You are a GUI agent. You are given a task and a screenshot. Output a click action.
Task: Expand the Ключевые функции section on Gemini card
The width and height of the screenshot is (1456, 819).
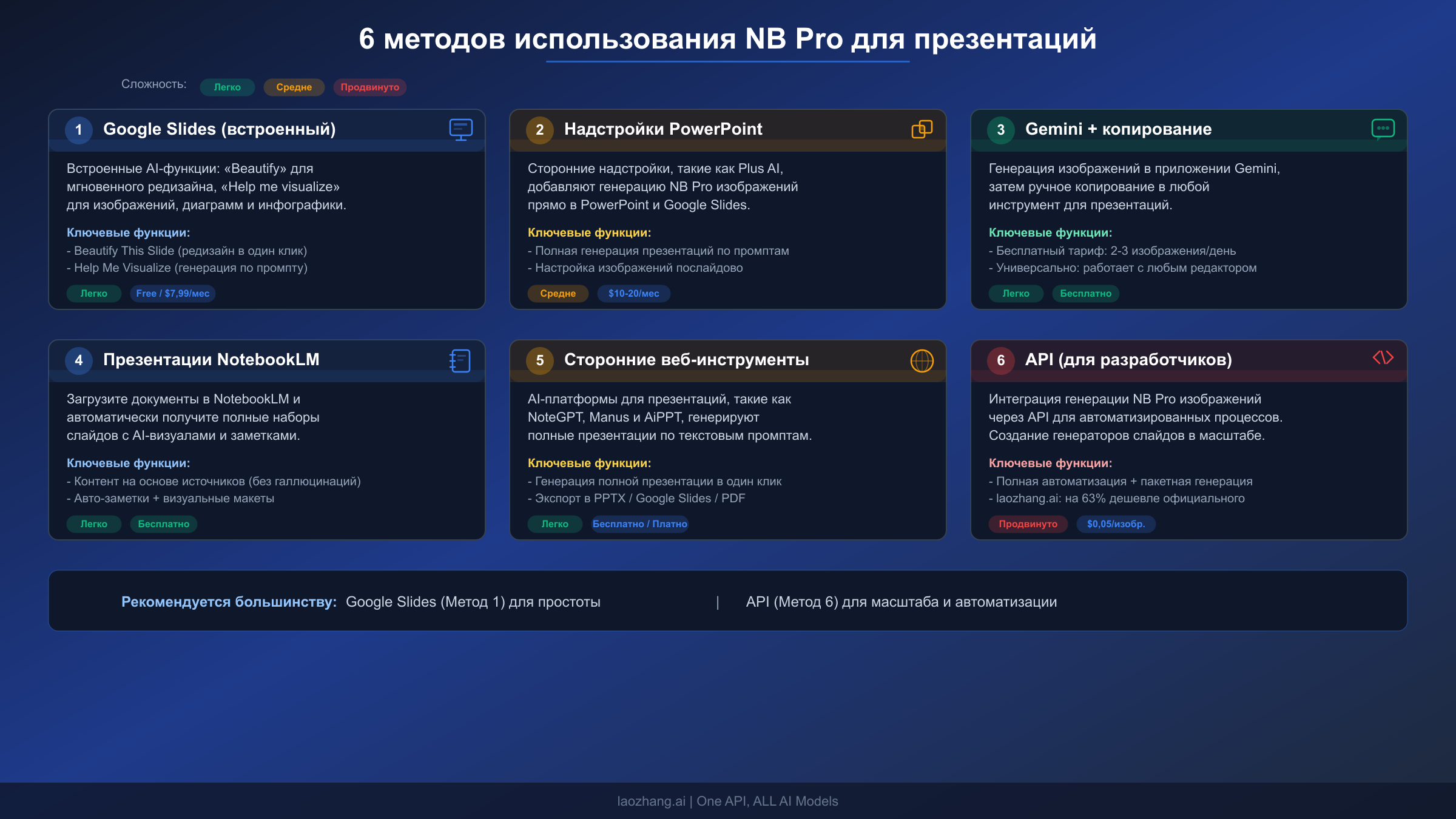pyautogui.click(x=1050, y=232)
